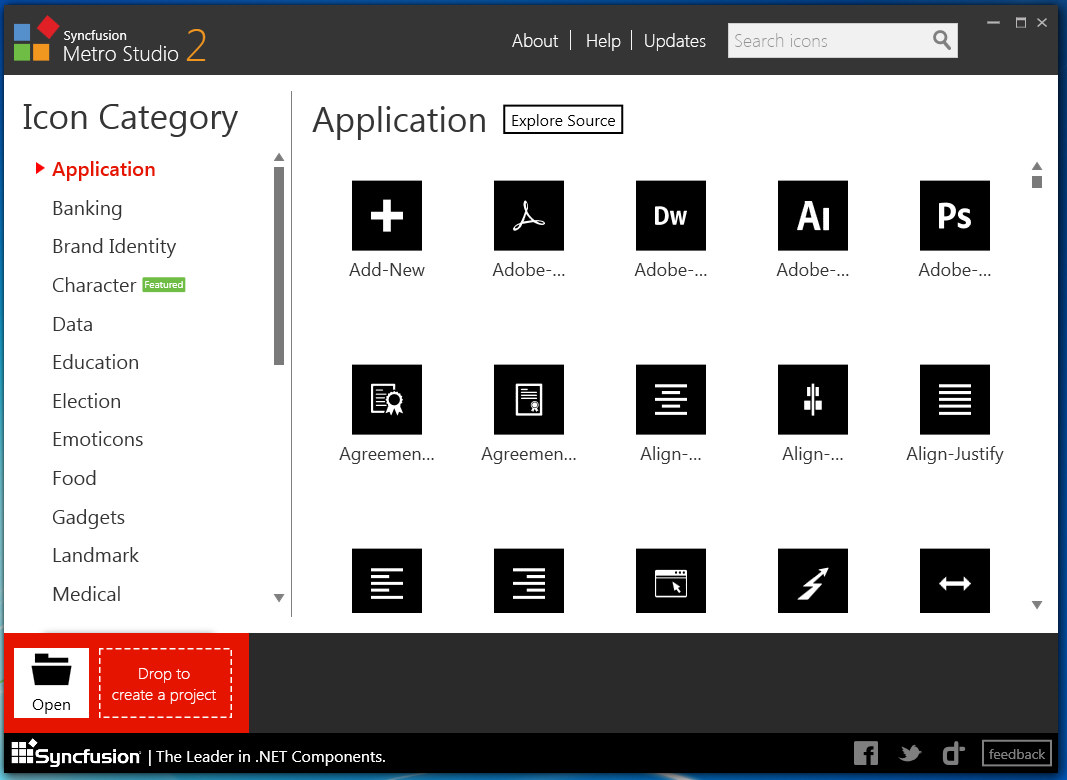Click inside the Search icons field
The width and height of the screenshot is (1067, 780).
click(829, 41)
